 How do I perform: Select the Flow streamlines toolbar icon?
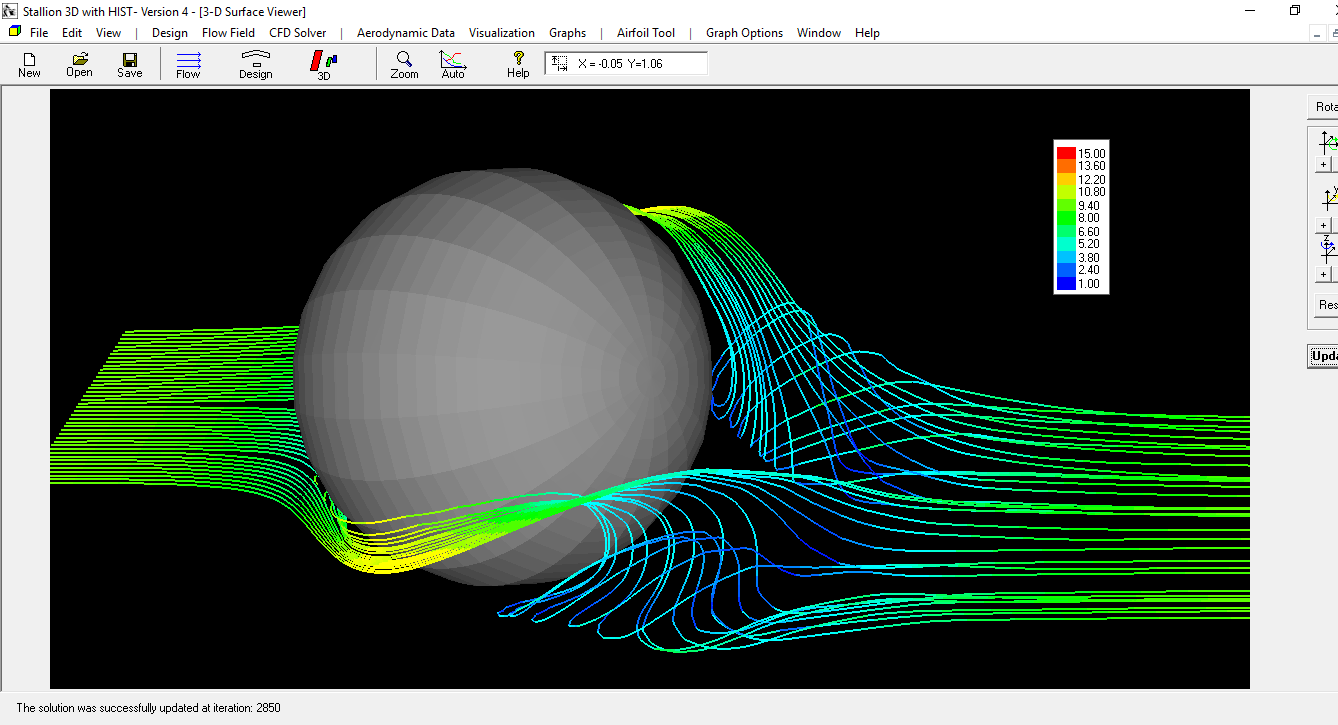[x=188, y=62]
